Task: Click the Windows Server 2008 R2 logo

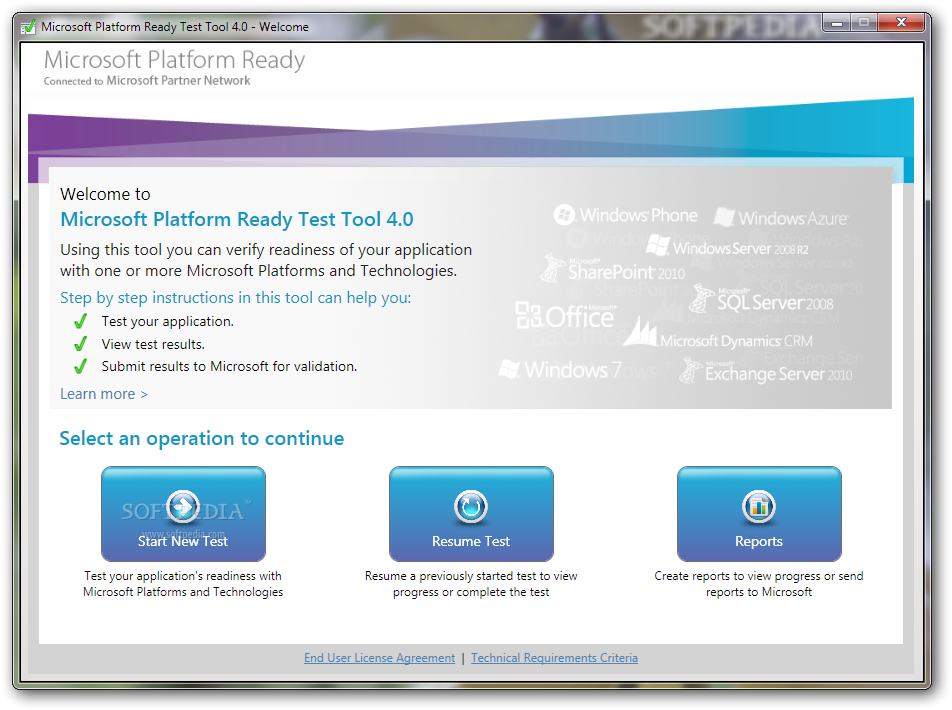Action: 727,247
